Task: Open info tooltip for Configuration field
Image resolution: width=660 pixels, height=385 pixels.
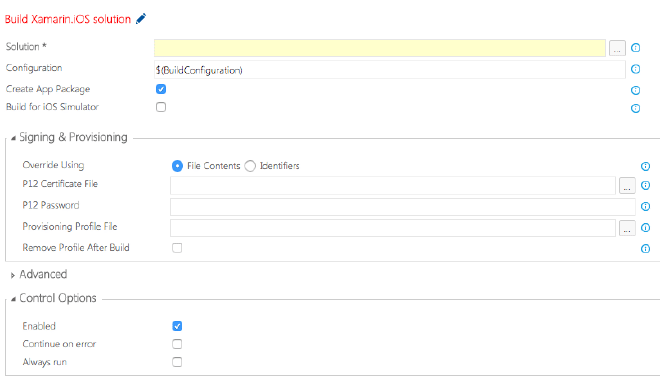Action: 636,69
